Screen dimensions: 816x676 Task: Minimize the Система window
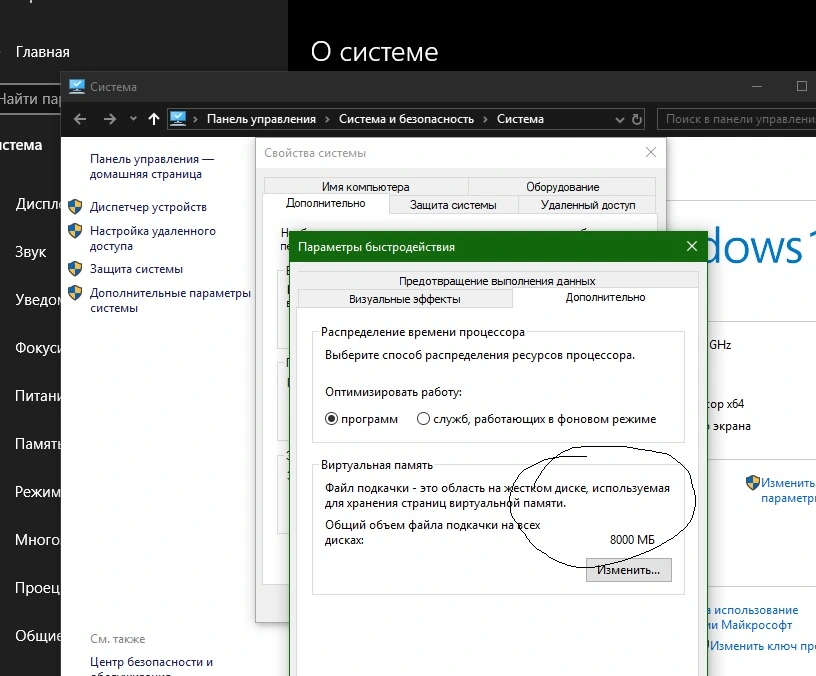tap(757, 86)
